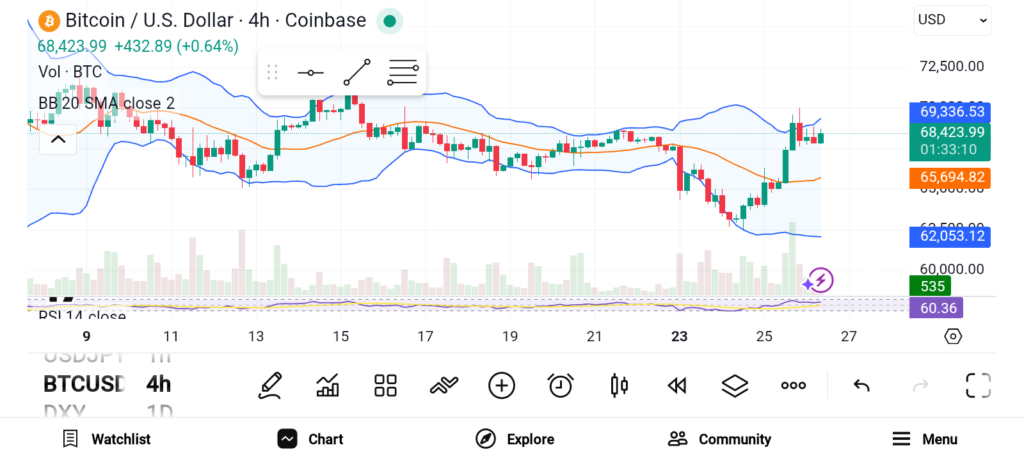The width and height of the screenshot is (1024, 461).
Task: Click the orange 65,694.82 price label
Action: point(949,177)
